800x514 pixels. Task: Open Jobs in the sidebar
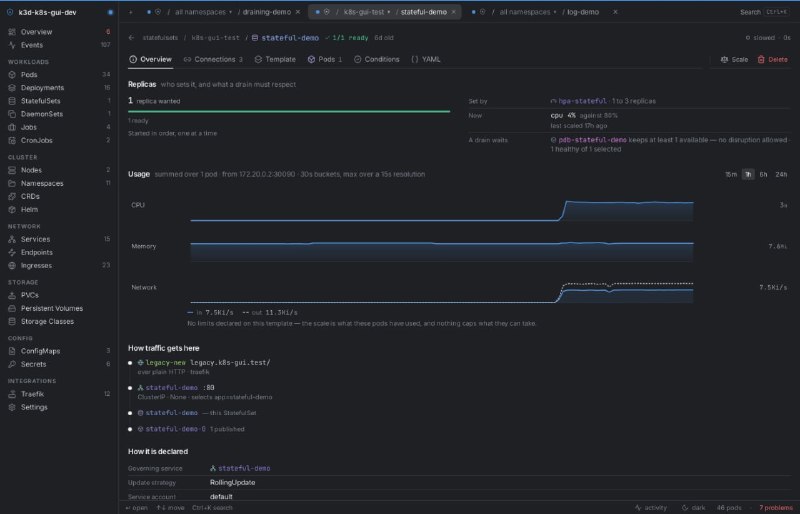pos(59,127)
